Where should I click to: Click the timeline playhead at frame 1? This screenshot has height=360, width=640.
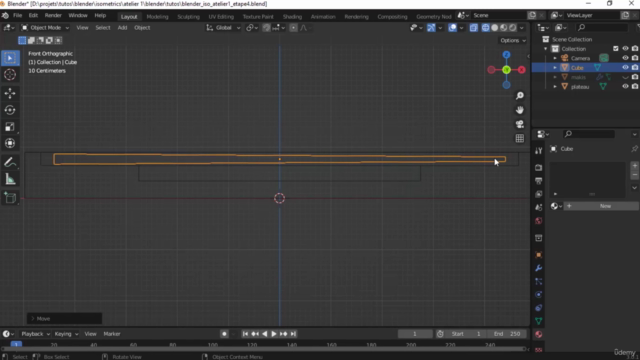click(16, 345)
